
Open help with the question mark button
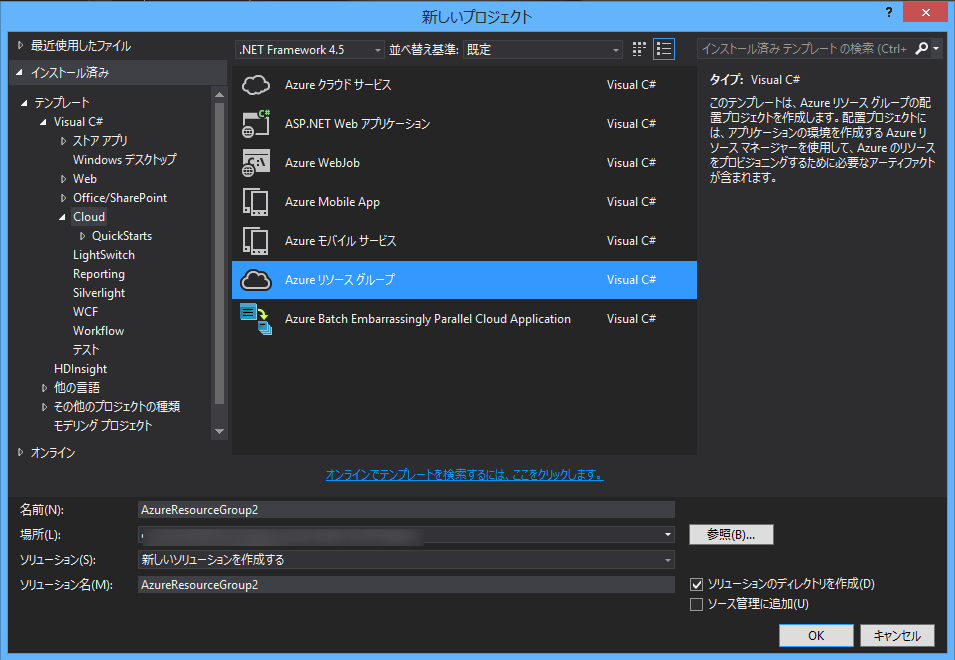click(889, 12)
